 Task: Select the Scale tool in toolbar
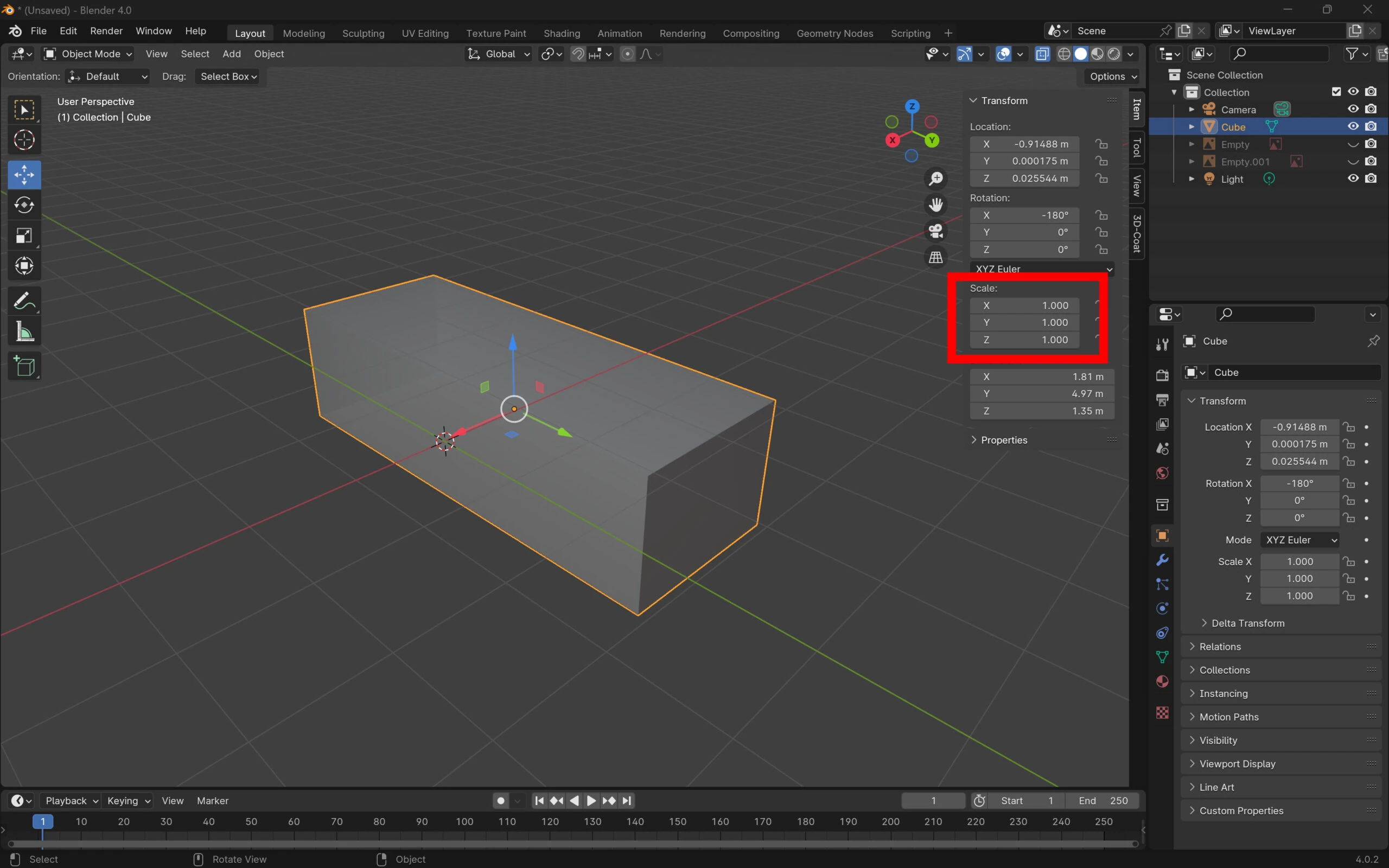click(x=24, y=235)
